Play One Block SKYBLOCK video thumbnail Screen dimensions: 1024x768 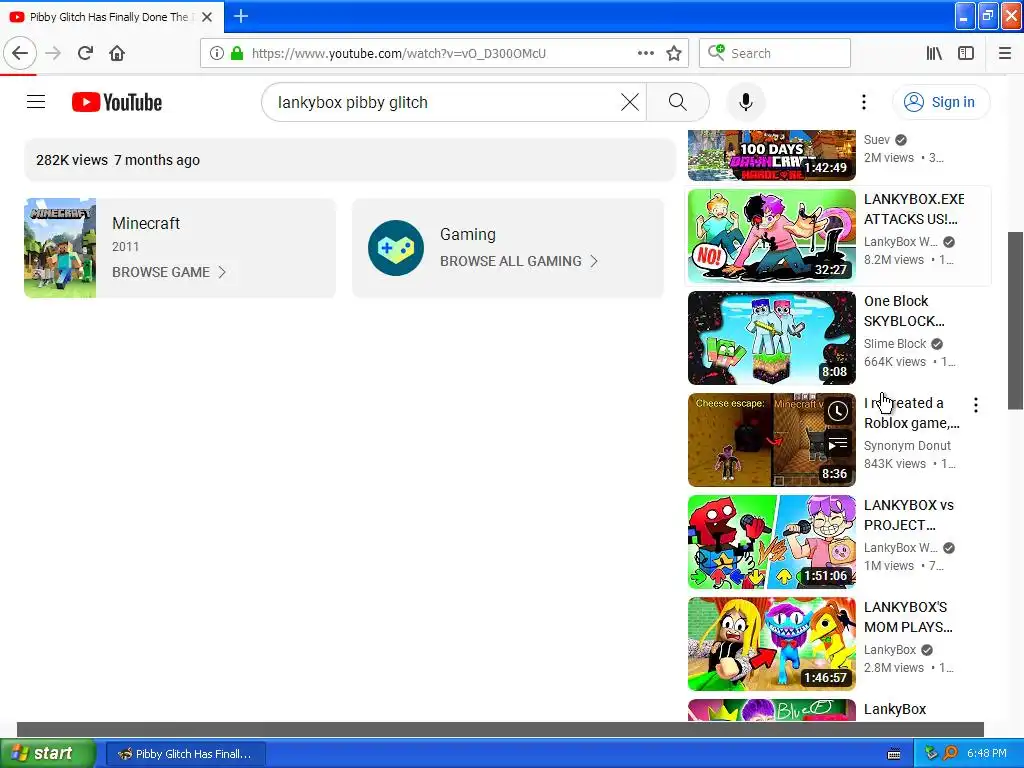tap(771, 338)
